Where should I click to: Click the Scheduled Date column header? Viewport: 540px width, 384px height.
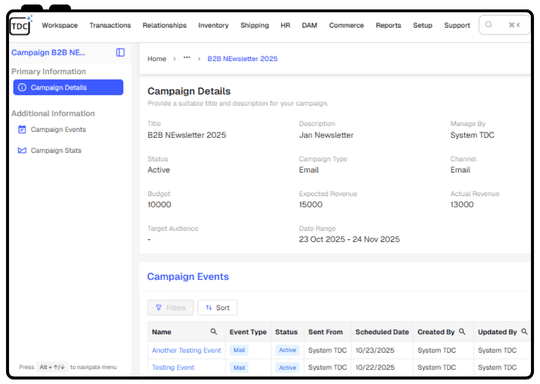pos(382,332)
